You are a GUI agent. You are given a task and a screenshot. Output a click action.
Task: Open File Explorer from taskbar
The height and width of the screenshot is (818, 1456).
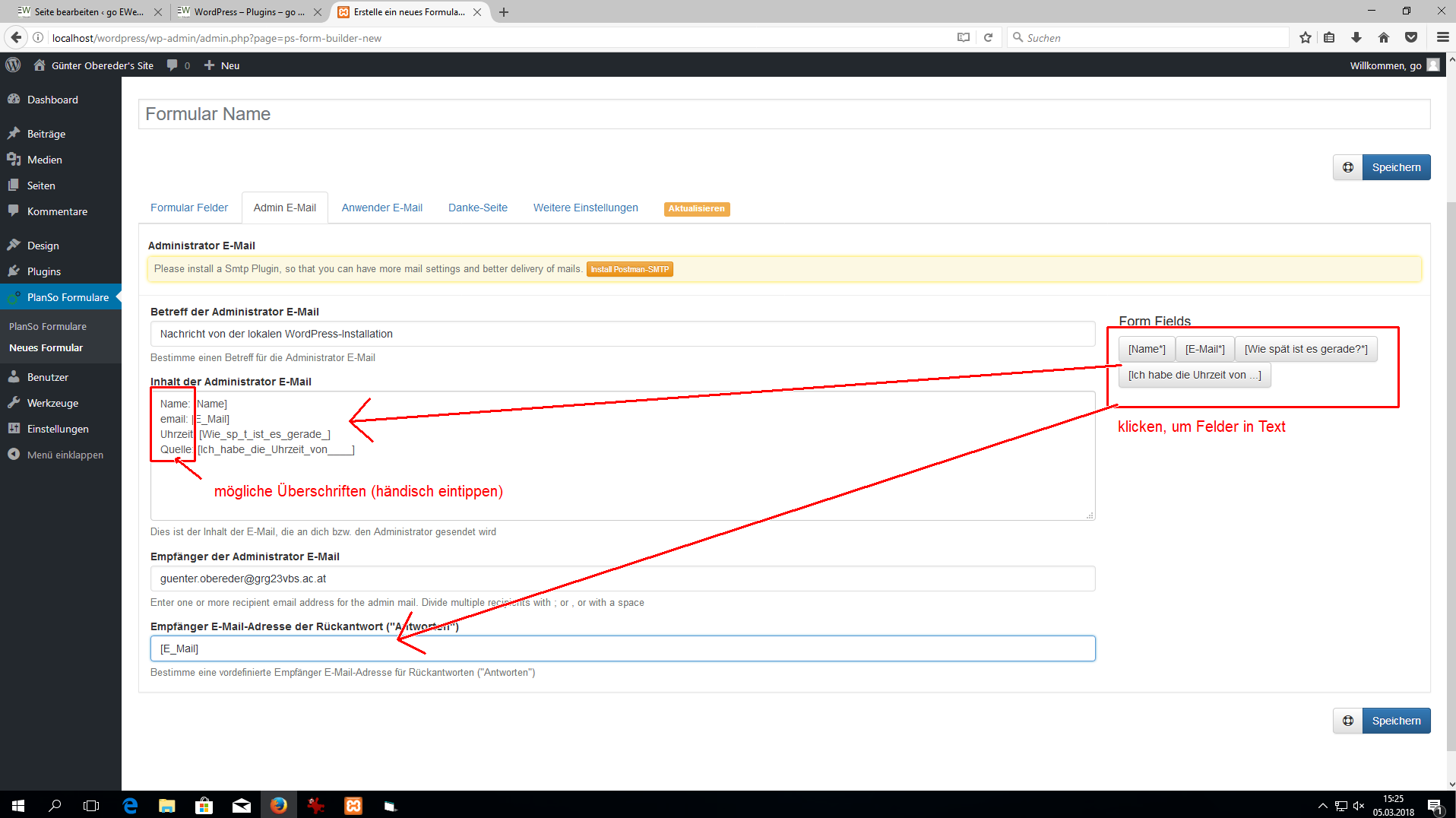click(167, 805)
